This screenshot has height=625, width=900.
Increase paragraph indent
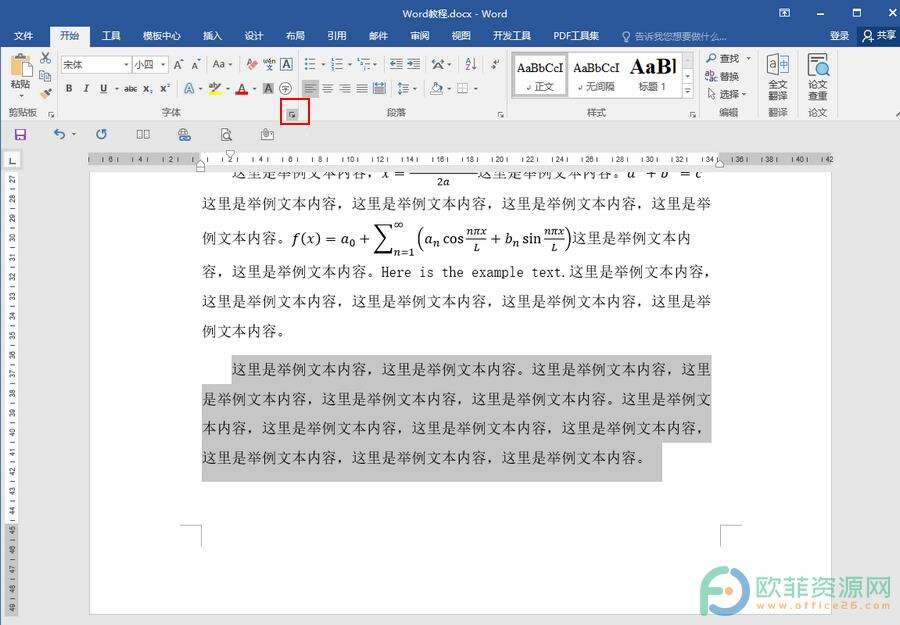(413, 64)
